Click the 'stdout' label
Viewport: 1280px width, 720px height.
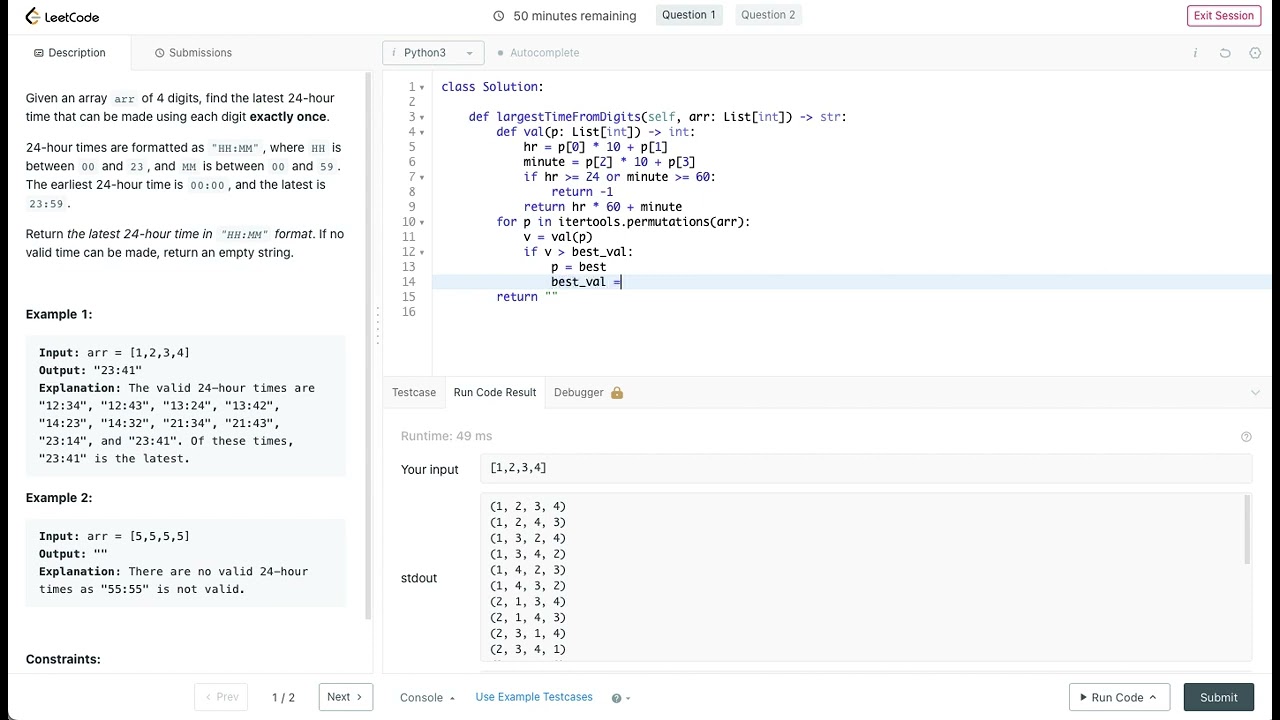(x=419, y=578)
